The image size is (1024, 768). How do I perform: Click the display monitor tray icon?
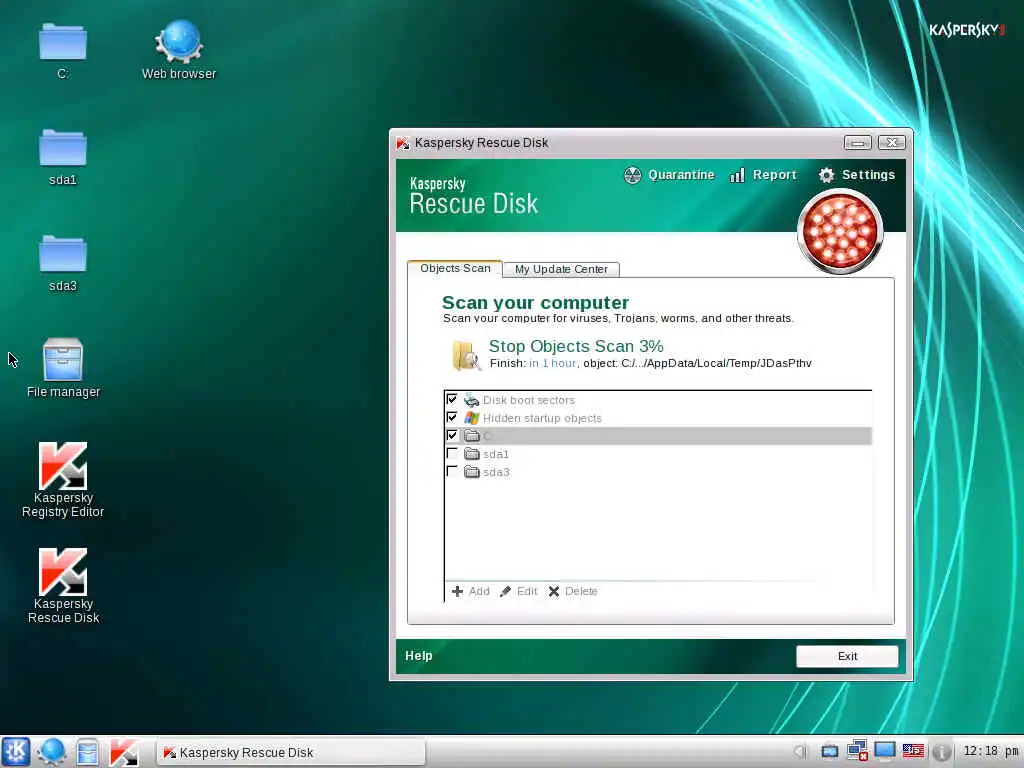click(x=885, y=751)
